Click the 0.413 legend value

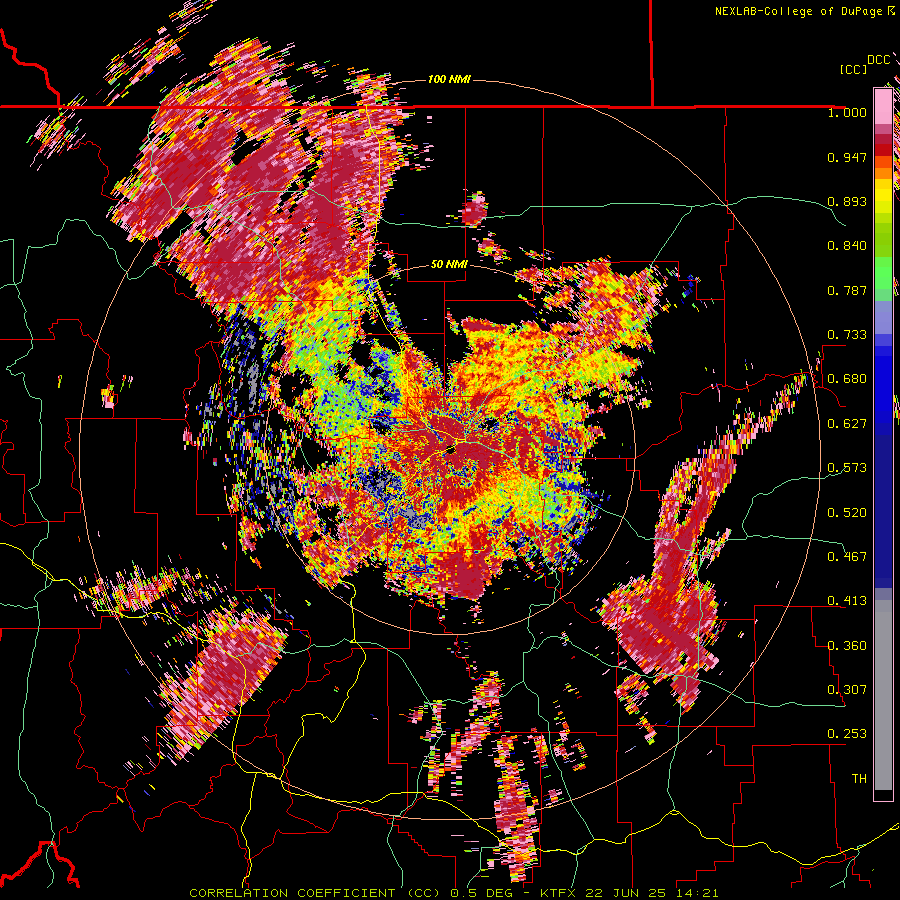tap(847, 601)
